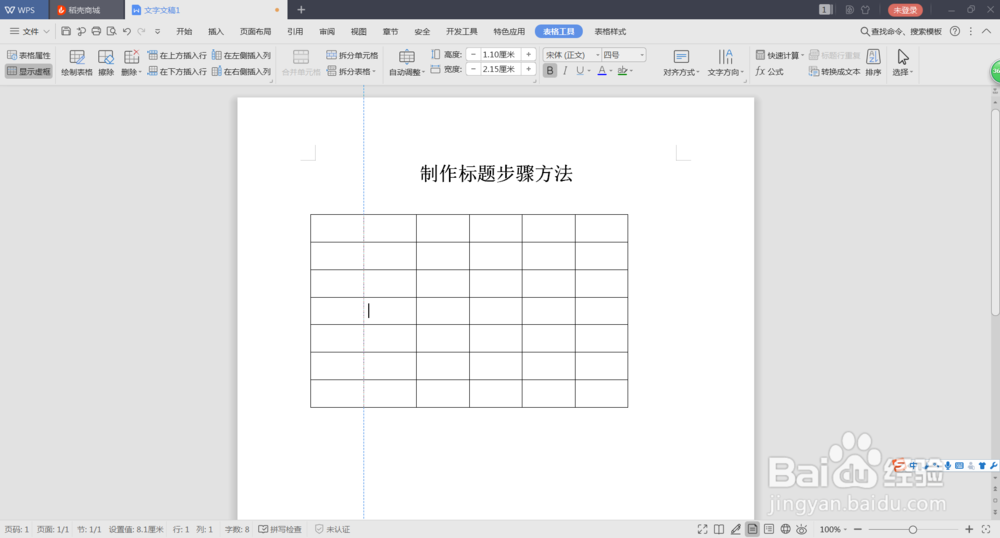1000x538 pixels.
Task: Switch to the 开始 tab
Action: pos(184,31)
